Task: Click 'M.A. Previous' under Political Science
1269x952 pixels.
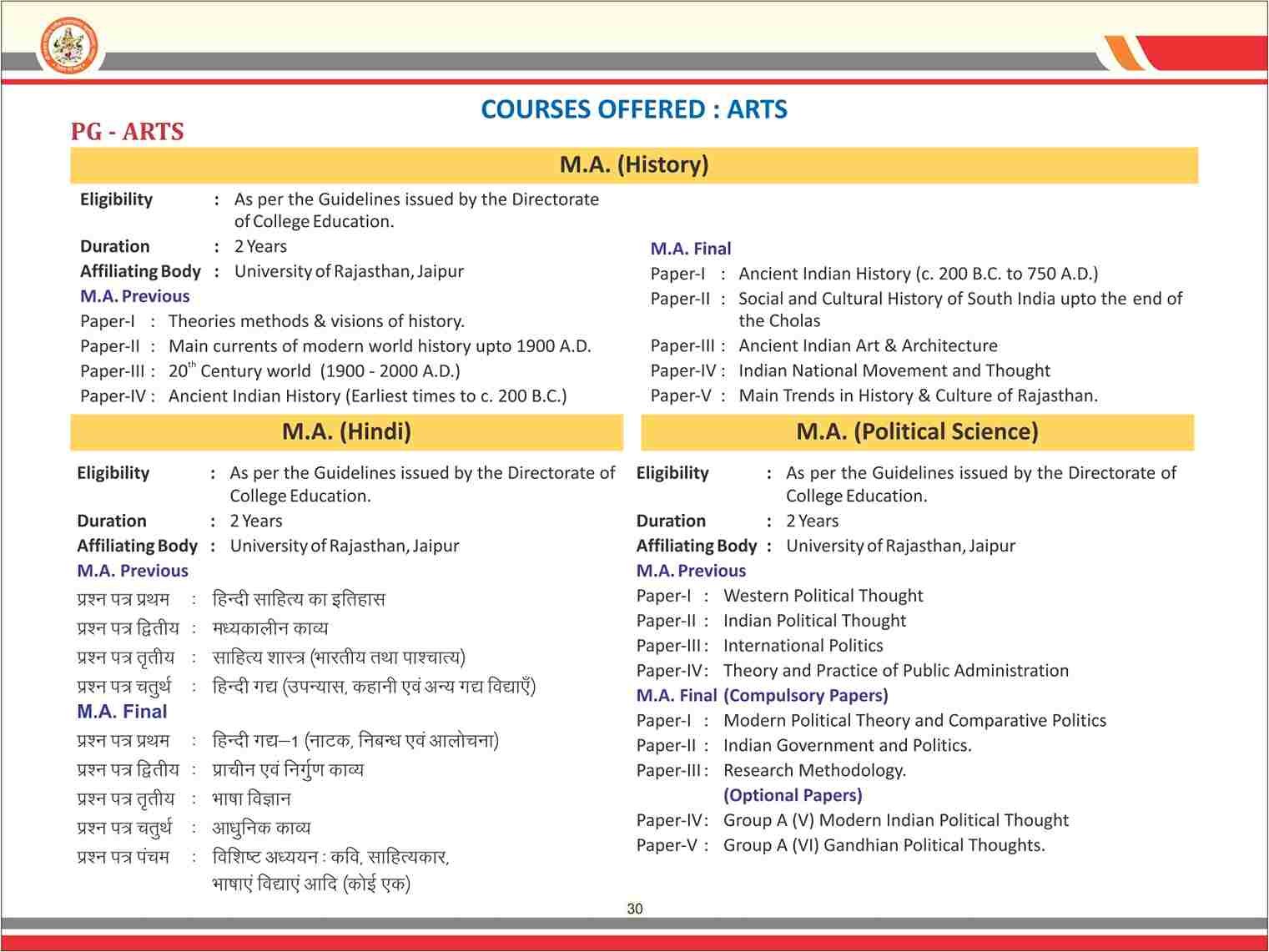Action: coord(691,571)
